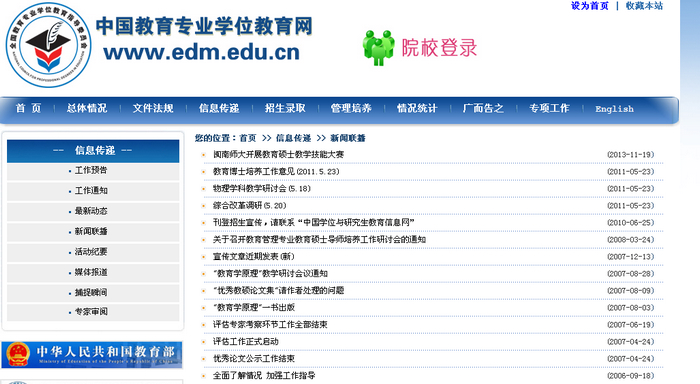Switch to English site version

614,109
